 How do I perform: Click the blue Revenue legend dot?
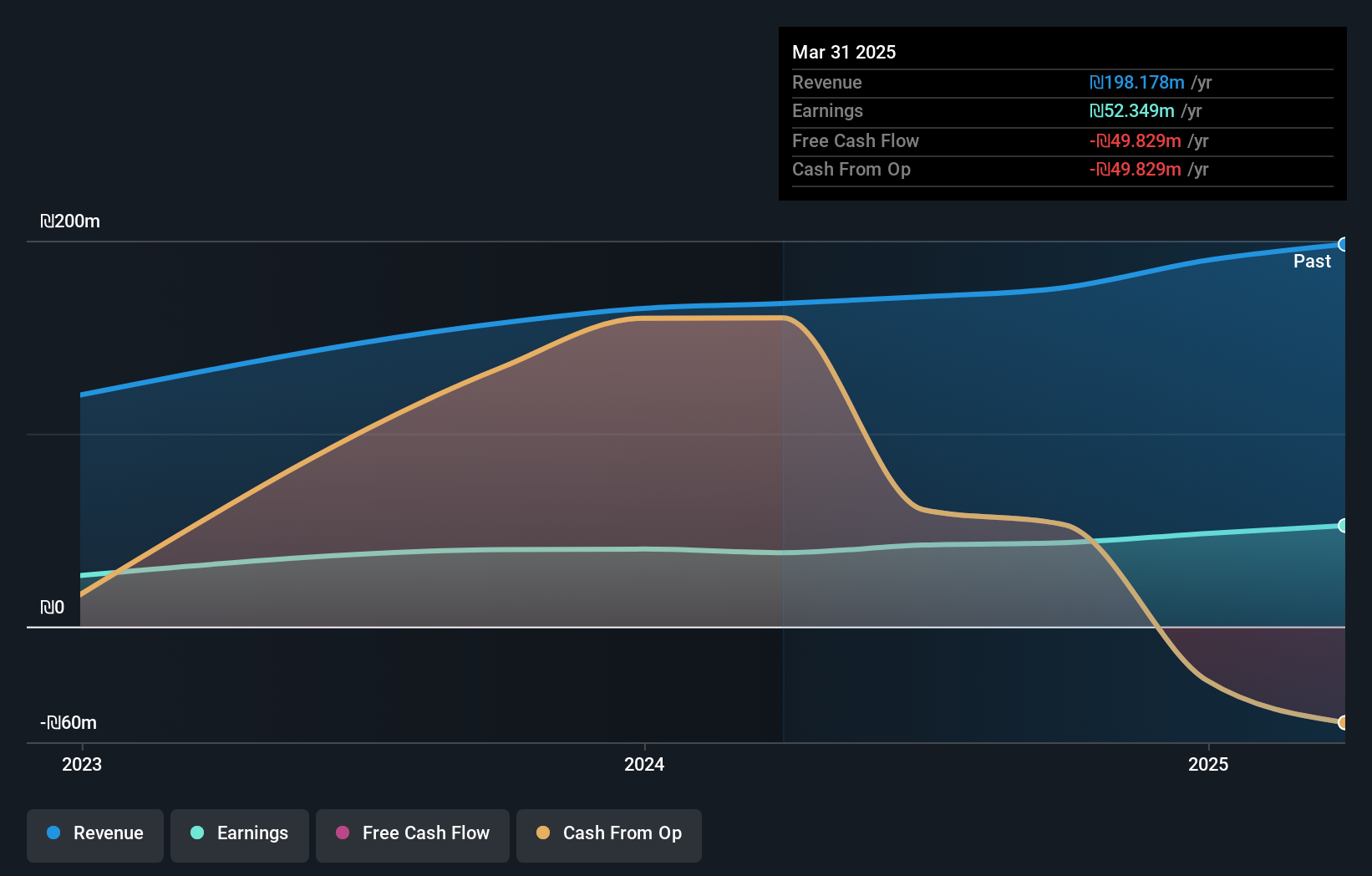(x=53, y=833)
